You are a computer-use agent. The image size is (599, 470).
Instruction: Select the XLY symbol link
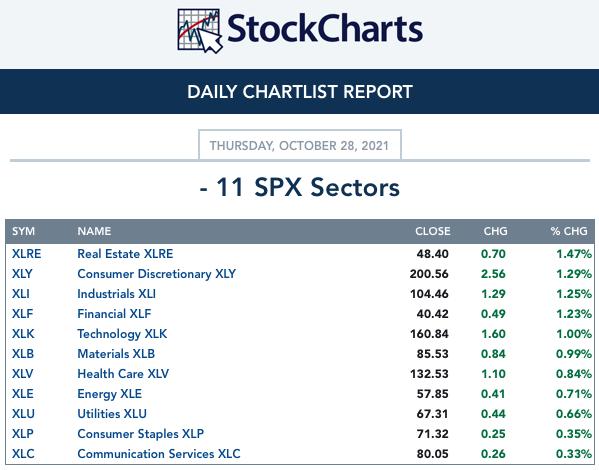pyautogui.click(x=22, y=274)
